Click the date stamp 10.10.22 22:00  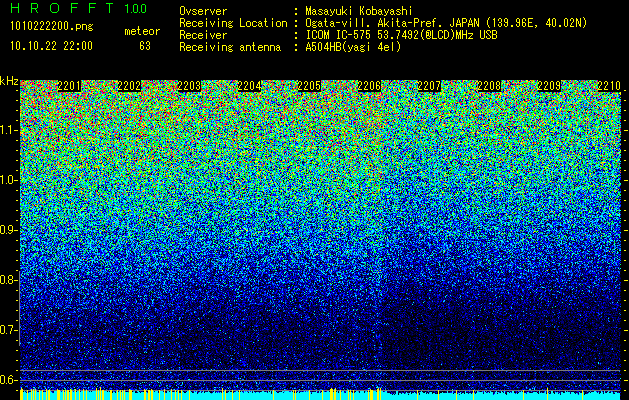point(51,46)
